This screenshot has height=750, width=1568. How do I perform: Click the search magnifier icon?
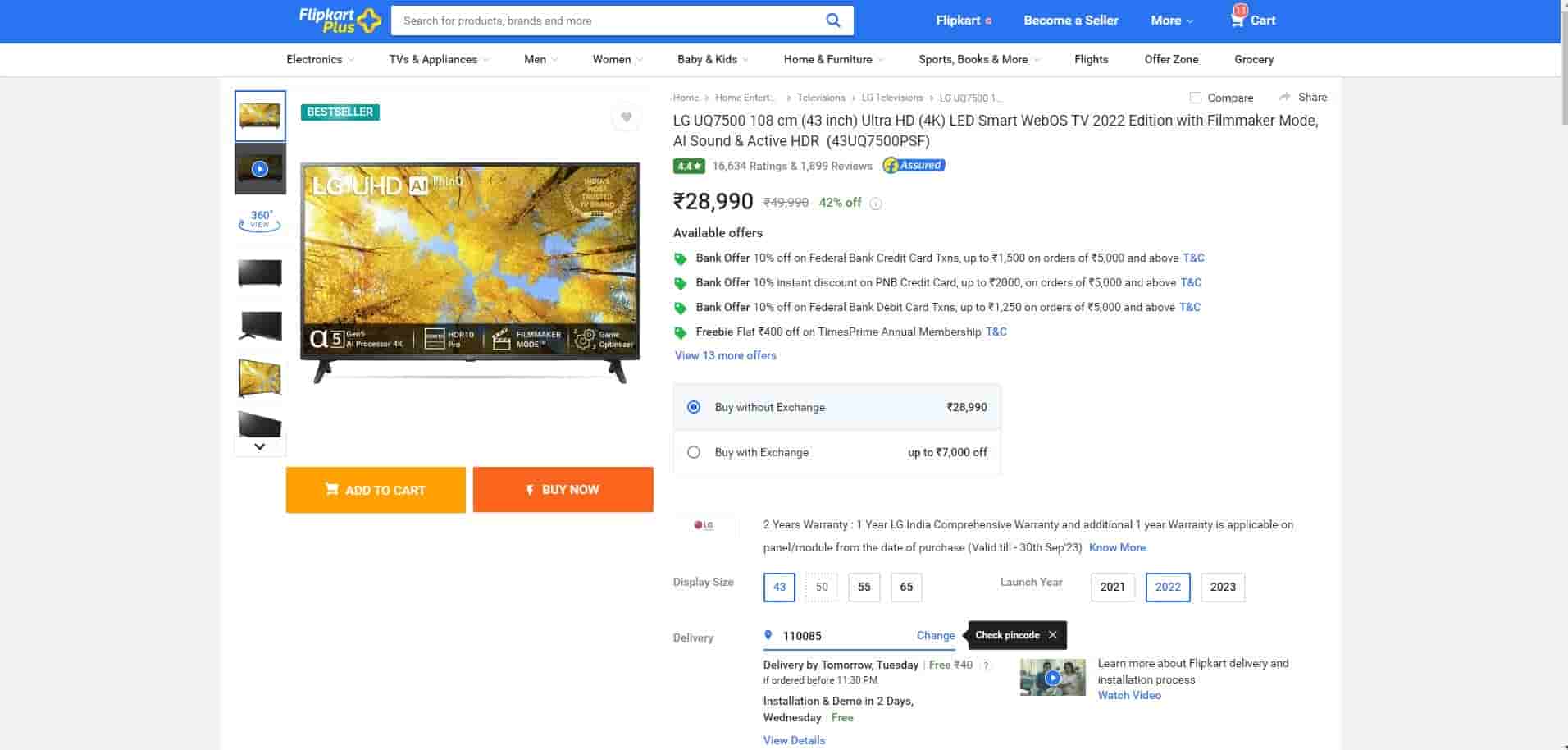pyautogui.click(x=832, y=21)
